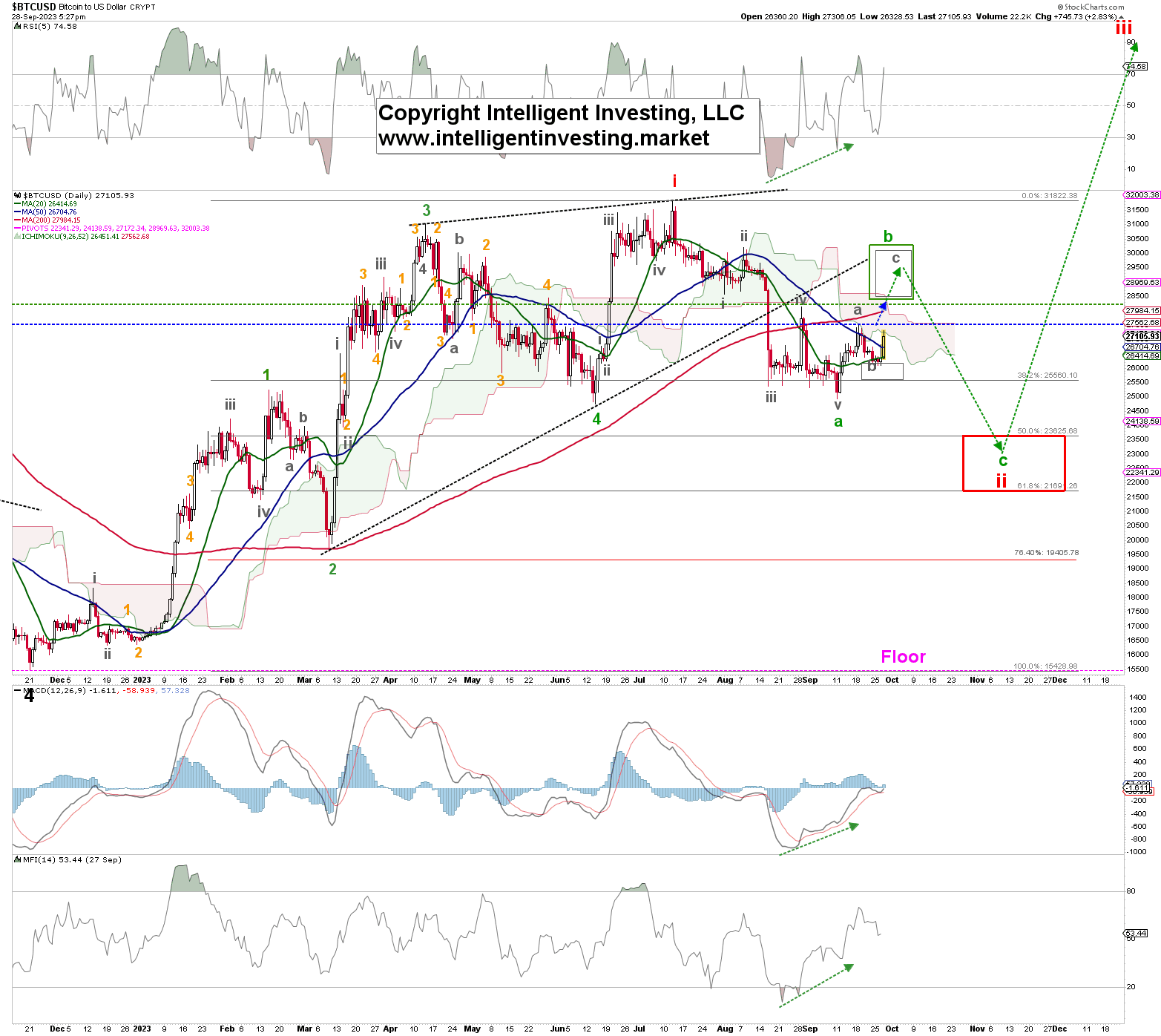The width and height of the screenshot is (1161, 1036).
Task: Click the large black '4' label by MACD panel
Action: 29,696
